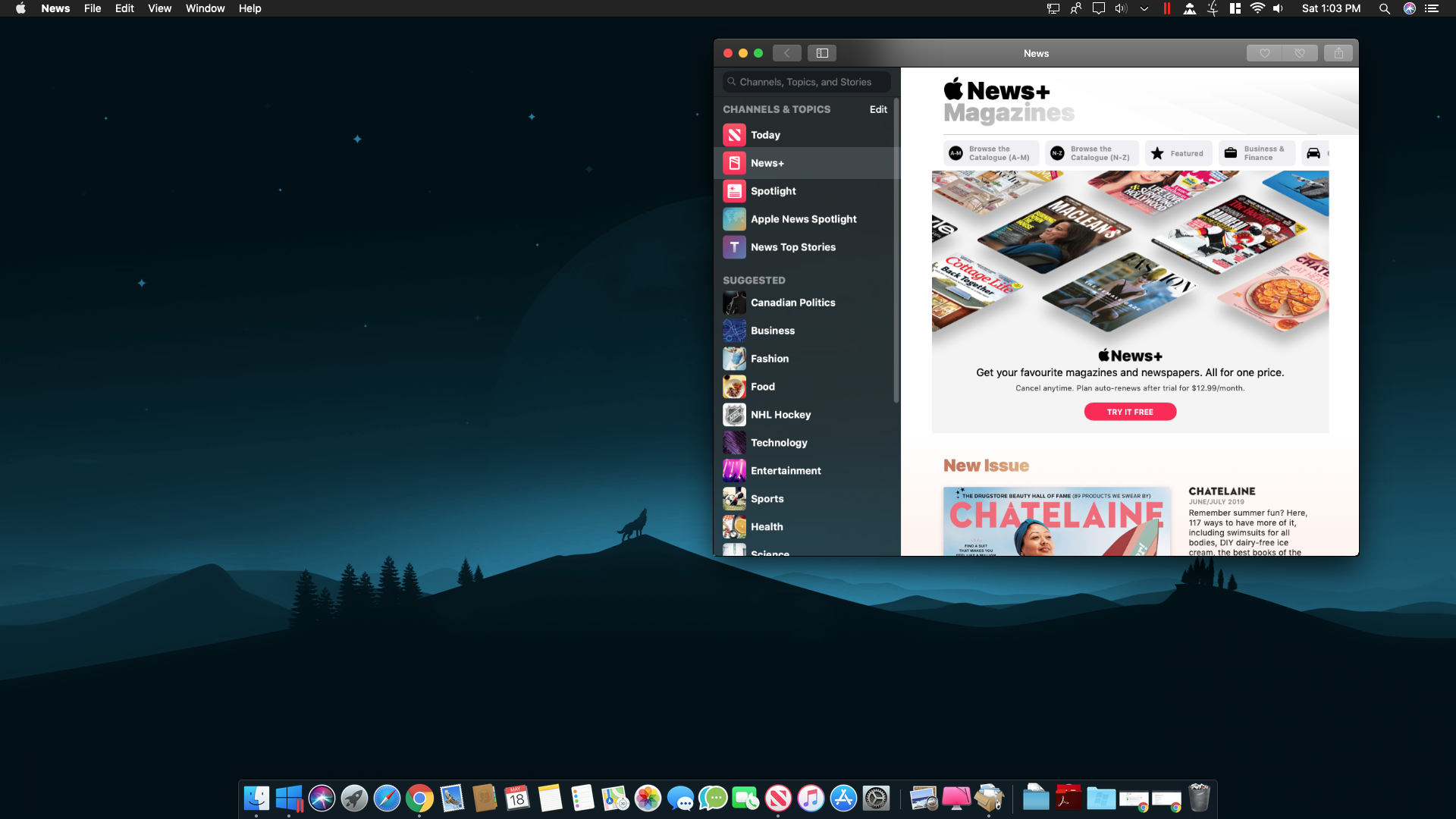Open the Help menu
1456x819 pixels.
tap(249, 8)
